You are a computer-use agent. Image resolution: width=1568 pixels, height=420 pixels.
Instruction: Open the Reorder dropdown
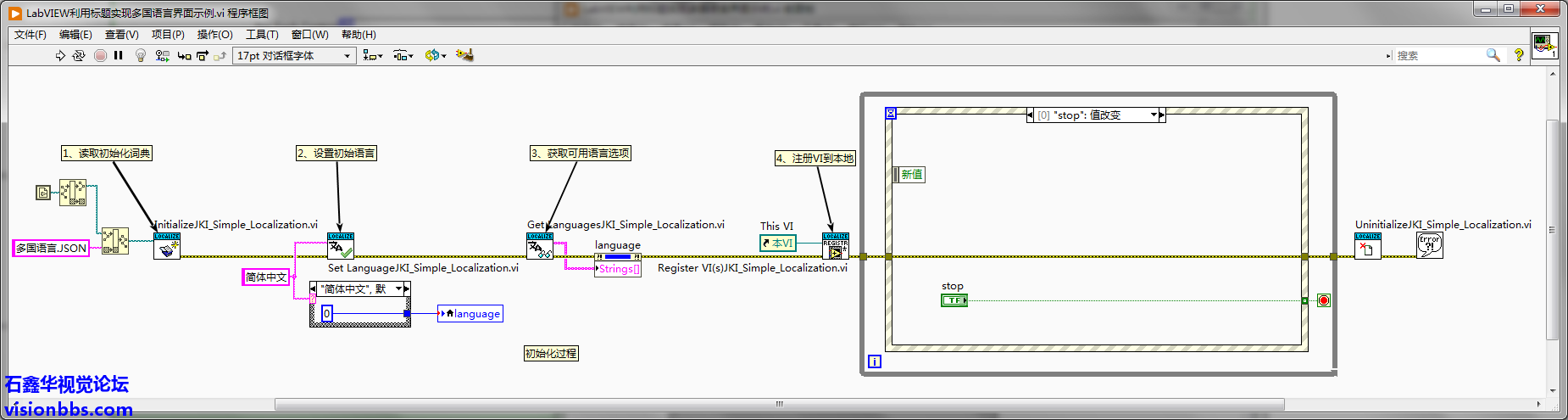click(x=436, y=55)
